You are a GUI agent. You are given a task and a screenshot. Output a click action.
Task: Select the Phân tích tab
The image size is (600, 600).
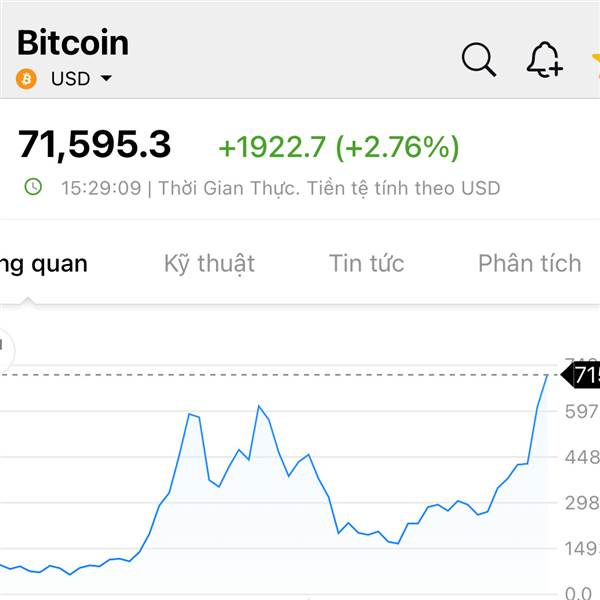[529, 263]
